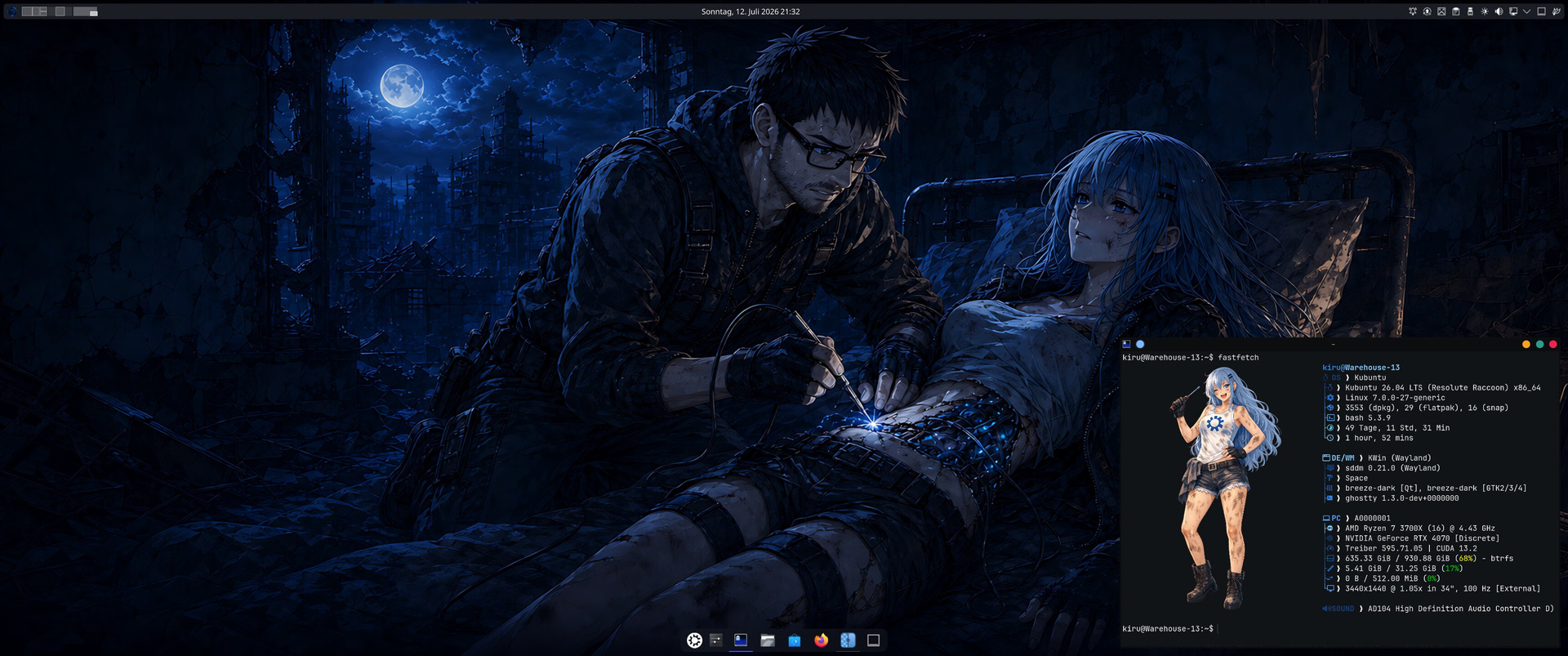The image size is (1568, 656).
Task: Click the blue round icon left of the pager
Action: tap(11, 11)
